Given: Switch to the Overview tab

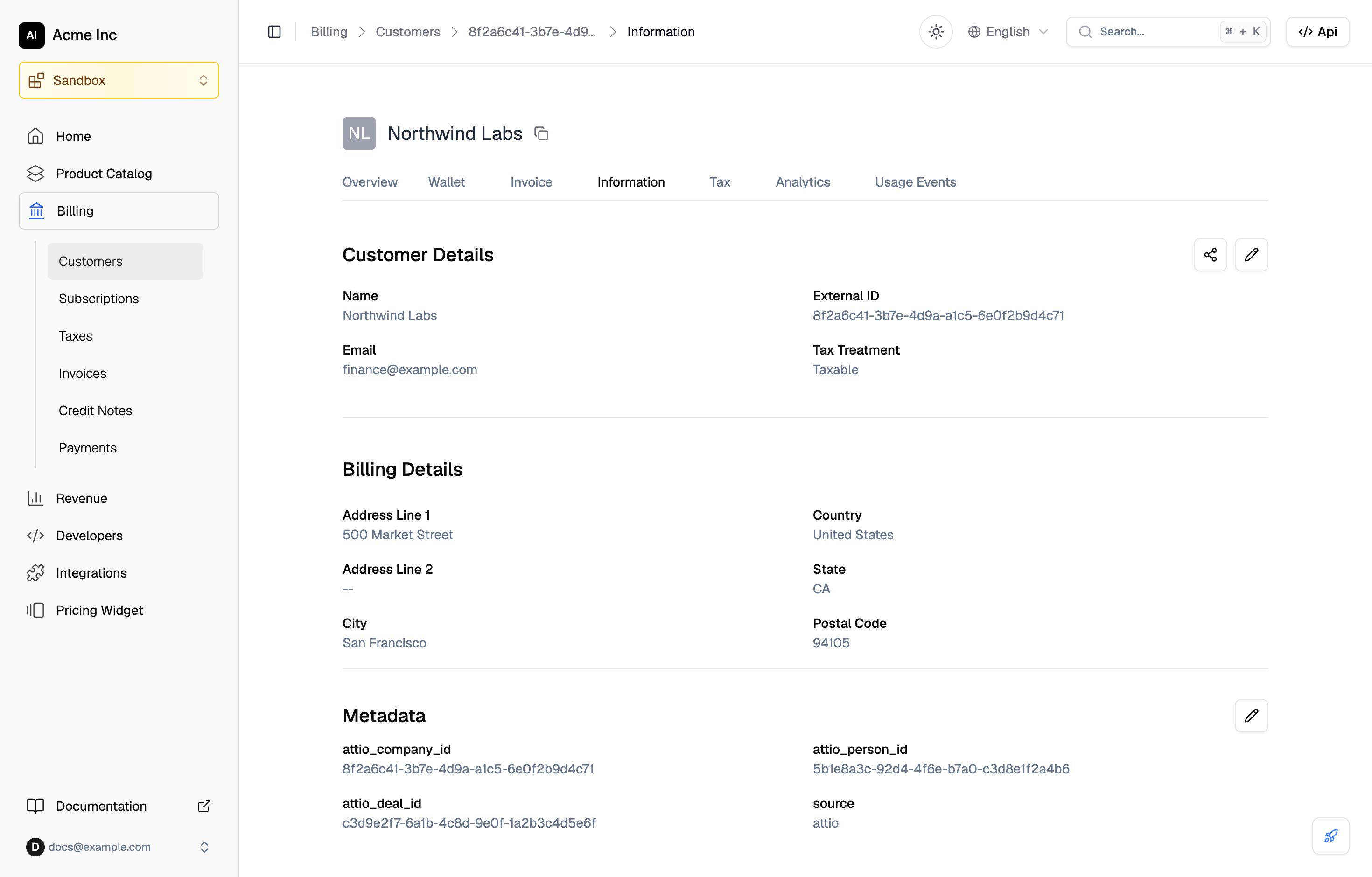Looking at the screenshot, I should tap(370, 182).
